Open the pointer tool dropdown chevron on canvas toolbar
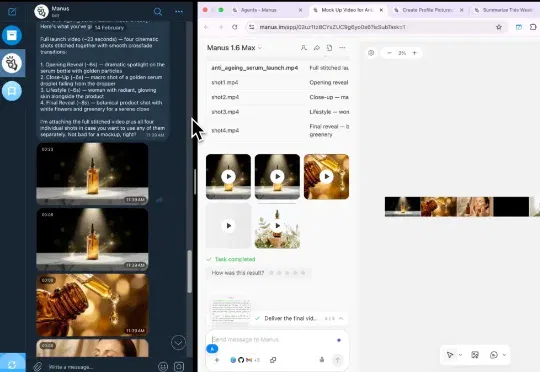The width and height of the screenshot is (540, 372). click(x=460, y=355)
